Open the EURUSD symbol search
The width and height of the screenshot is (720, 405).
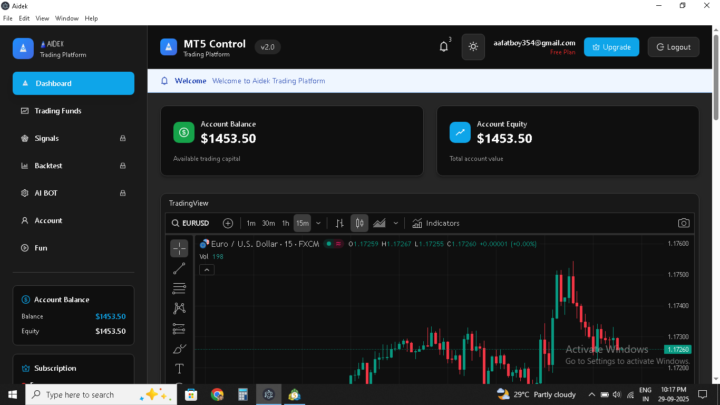pyautogui.click(x=191, y=223)
